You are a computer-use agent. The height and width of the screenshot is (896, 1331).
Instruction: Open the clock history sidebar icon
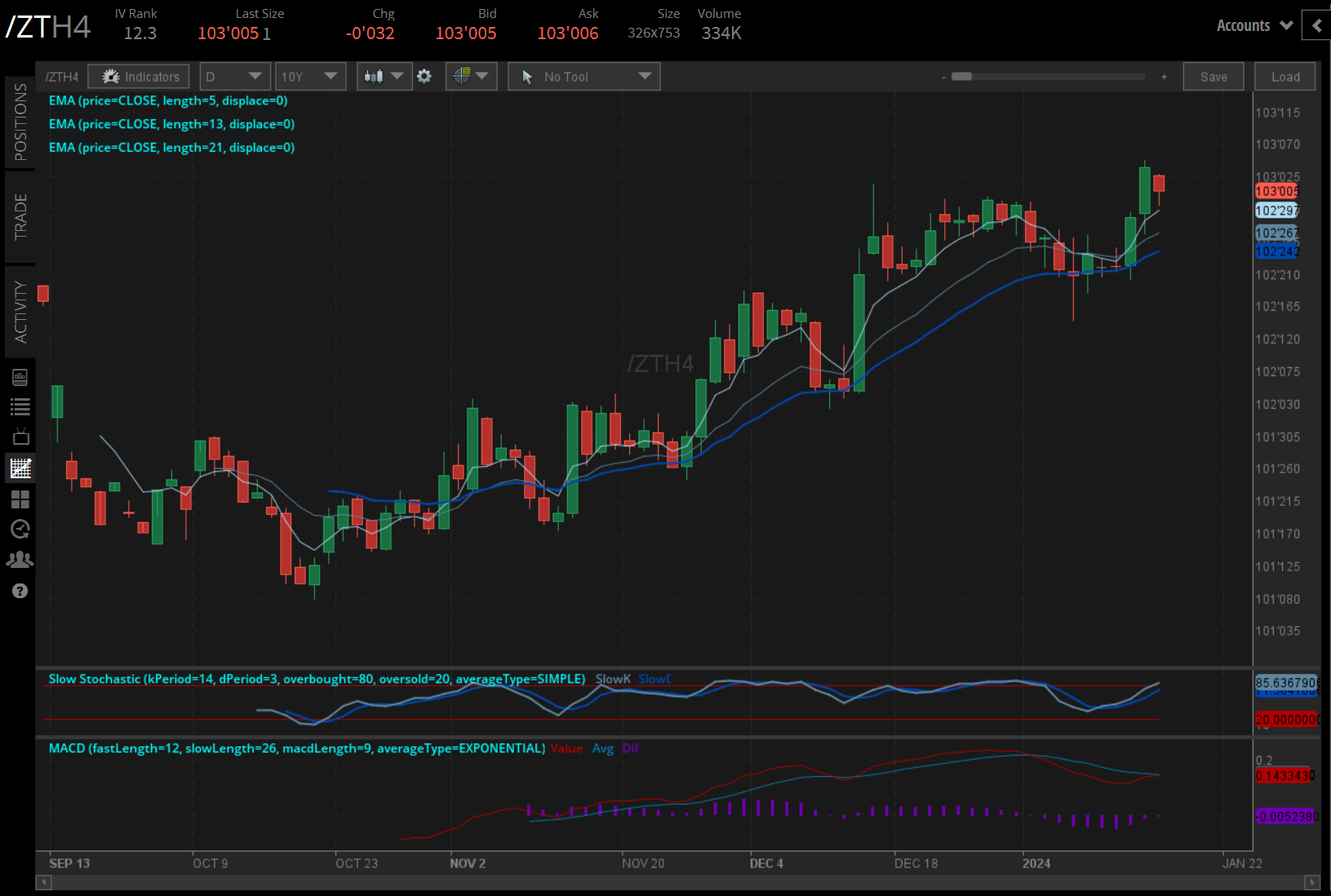point(20,530)
